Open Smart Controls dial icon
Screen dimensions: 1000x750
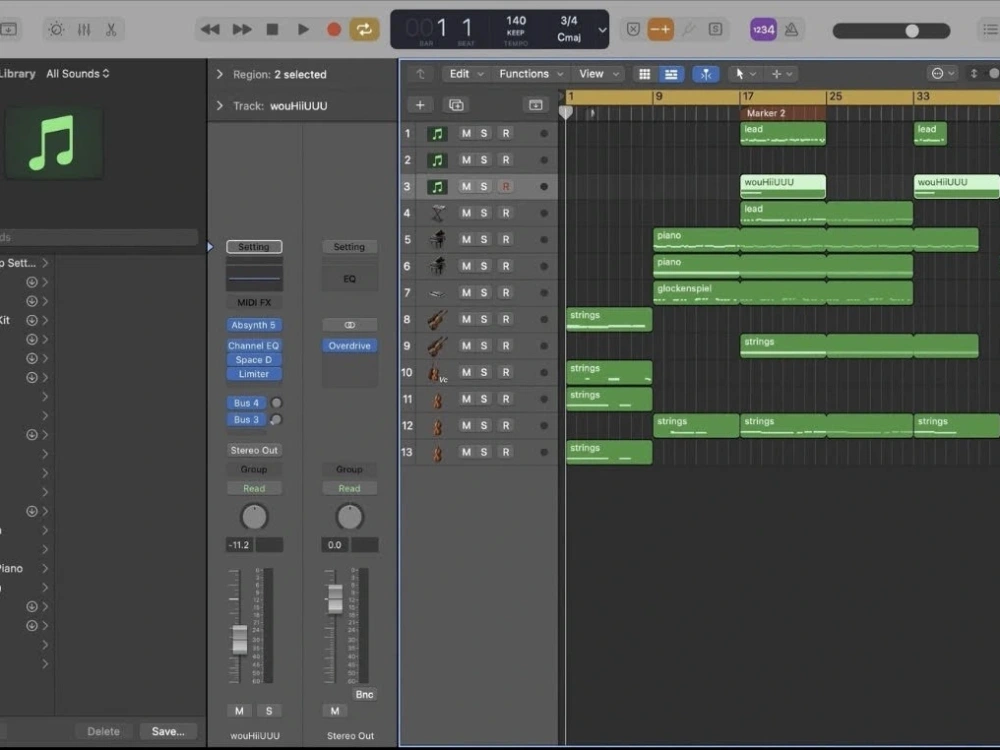[x=56, y=29]
